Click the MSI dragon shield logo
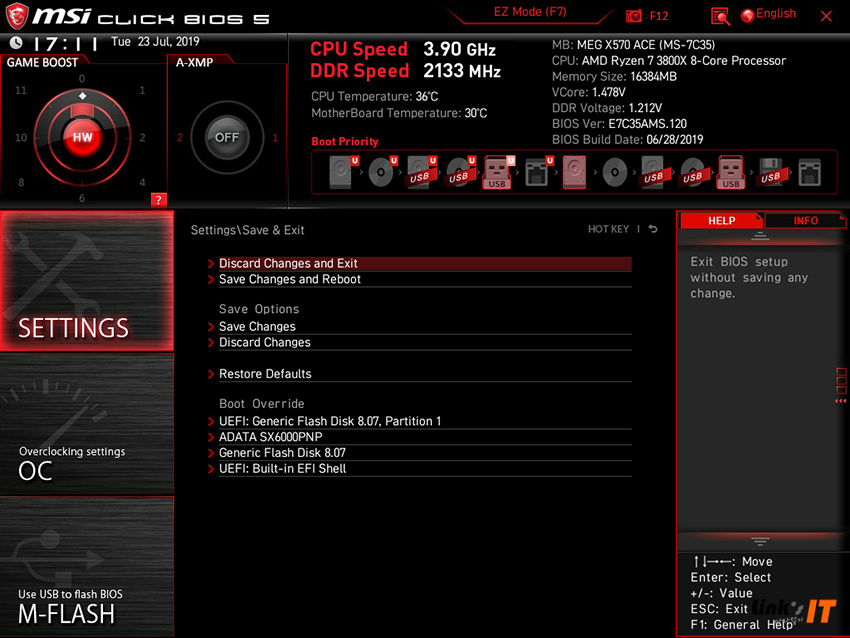 tap(17, 16)
